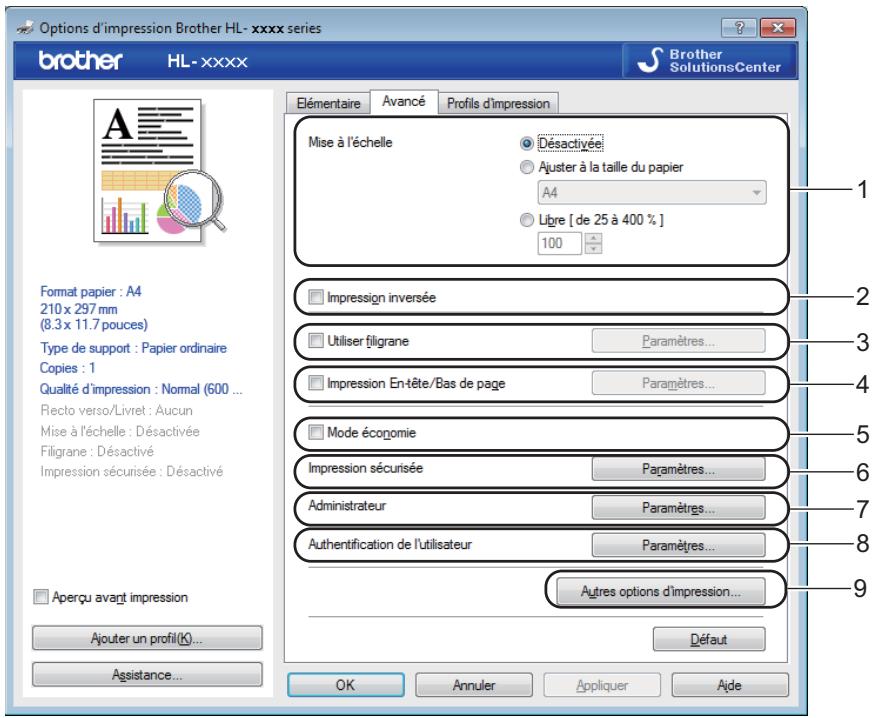The image size is (879, 718).
Task: Open the Brother SolutionsCenter link
Action: 709,61
